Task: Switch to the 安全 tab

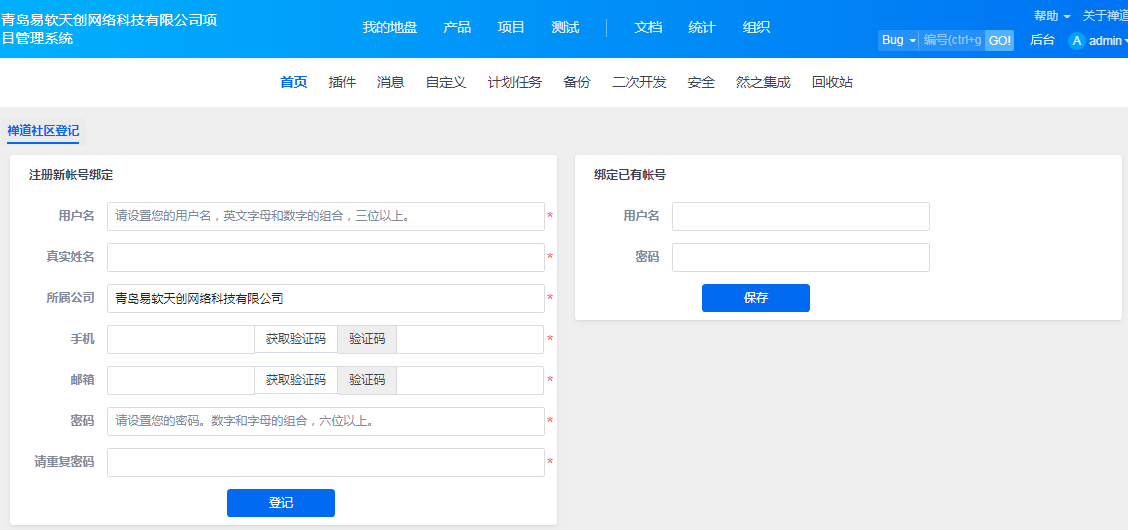Action: pyautogui.click(x=701, y=82)
